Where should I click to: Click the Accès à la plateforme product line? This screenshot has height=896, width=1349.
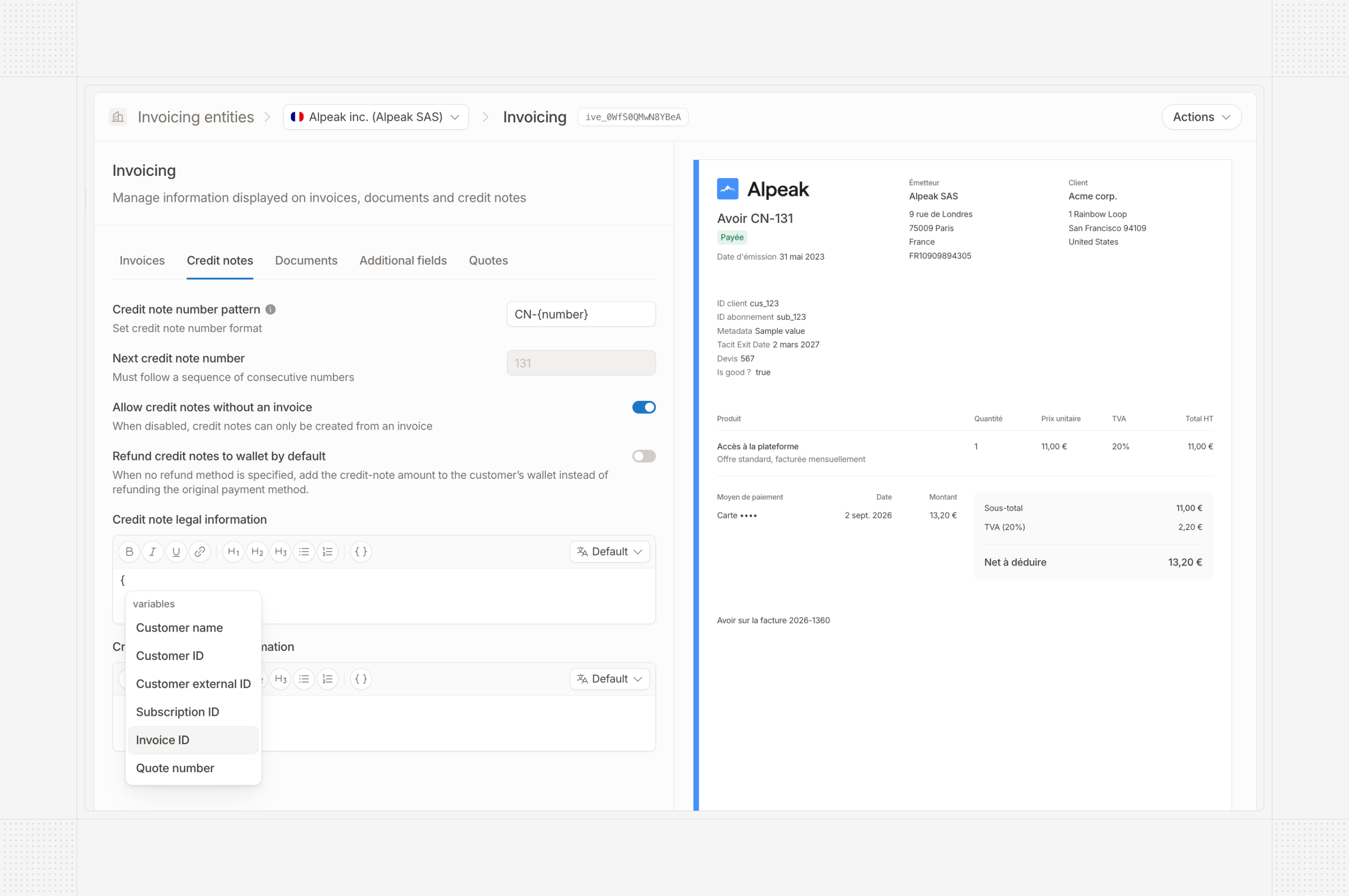pyautogui.click(x=965, y=452)
